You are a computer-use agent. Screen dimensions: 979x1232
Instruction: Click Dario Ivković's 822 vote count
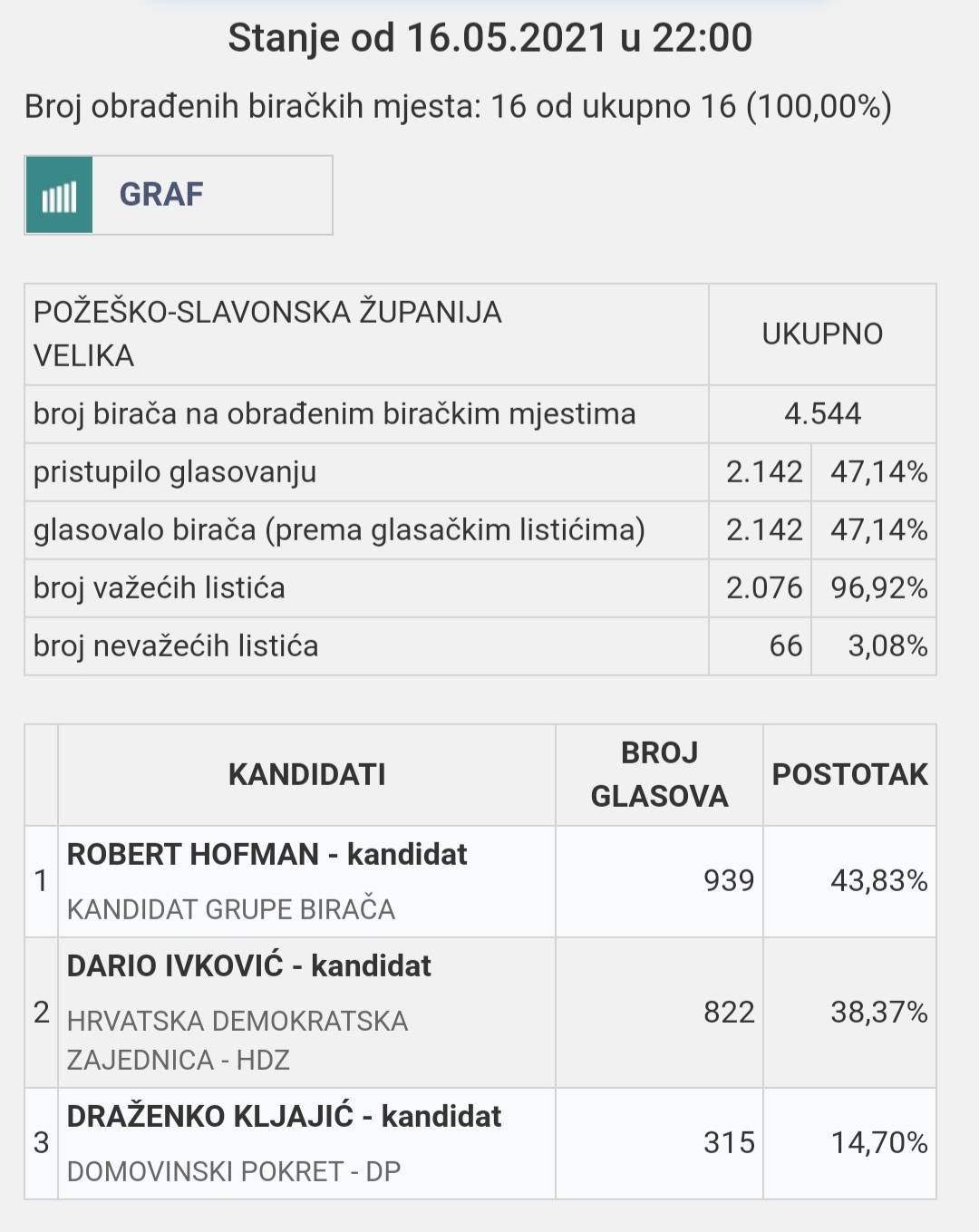coord(729,1013)
